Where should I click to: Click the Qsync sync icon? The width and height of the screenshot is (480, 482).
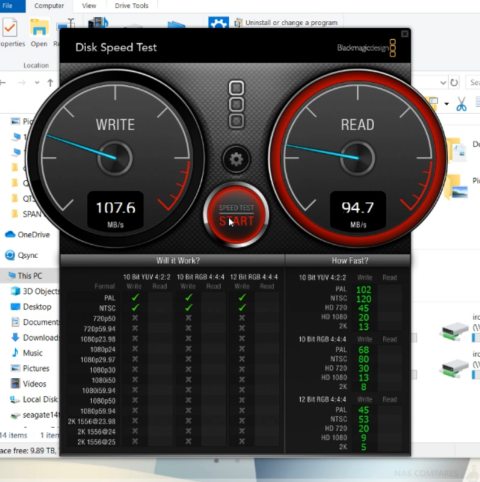pos(10,255)
